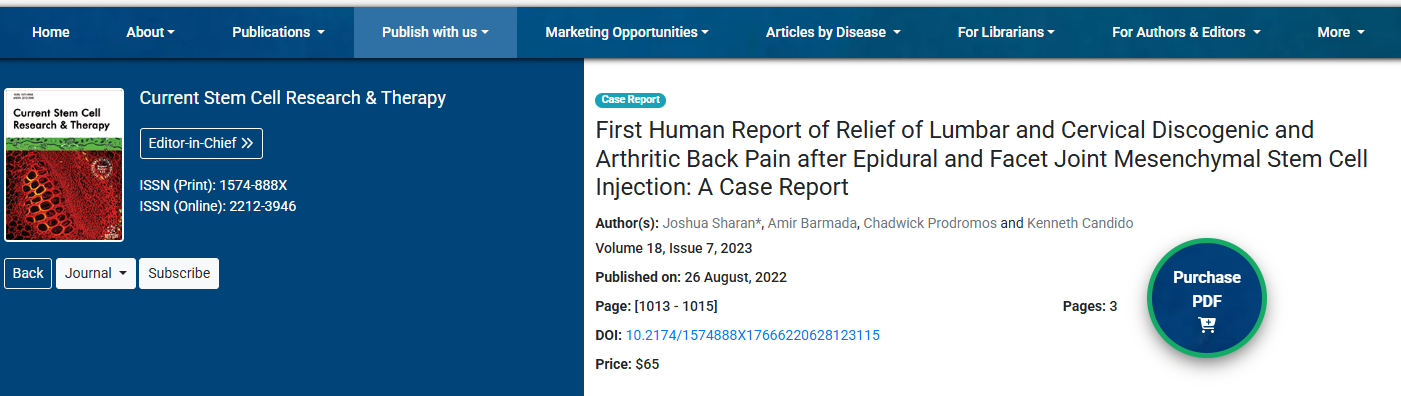The image size is (1401, 396).
Task: Click the Back button
Action: [28, 273]
